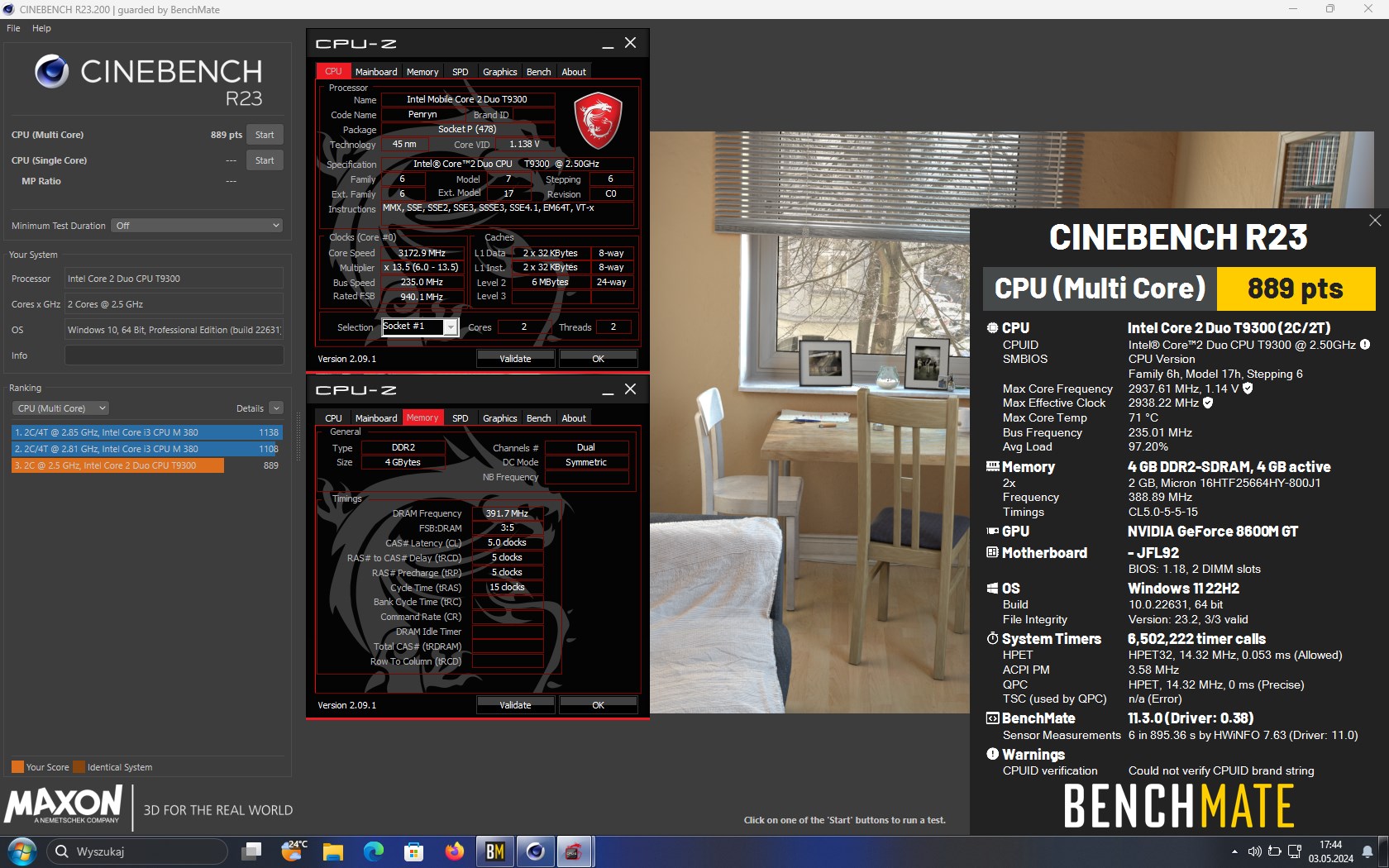Click the DRAM Frequency 391.7 MHz value
The height and width of the screenshot is (868, 1389).
coord(507,513)
